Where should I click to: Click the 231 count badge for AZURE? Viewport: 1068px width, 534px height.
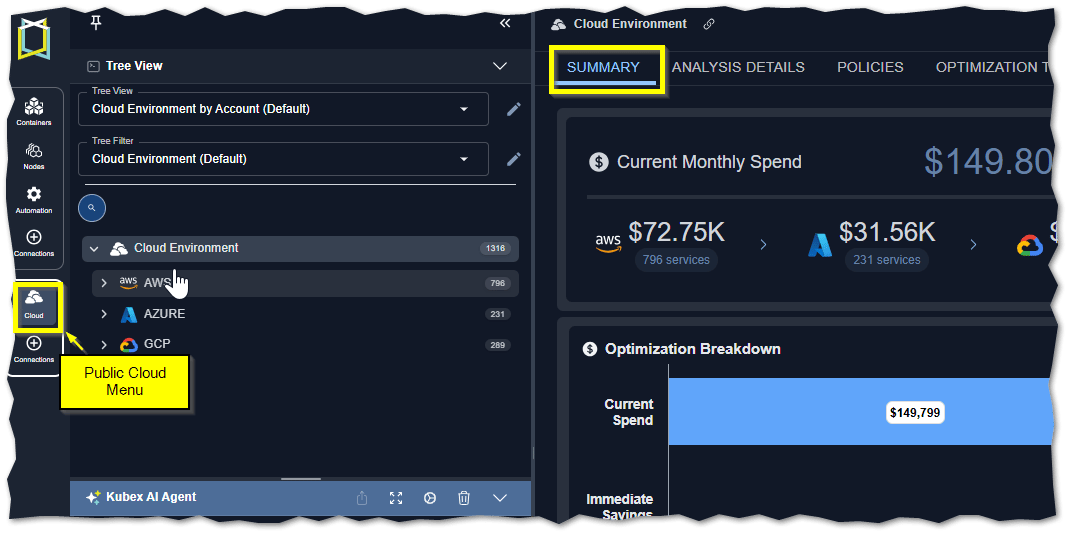498,314
